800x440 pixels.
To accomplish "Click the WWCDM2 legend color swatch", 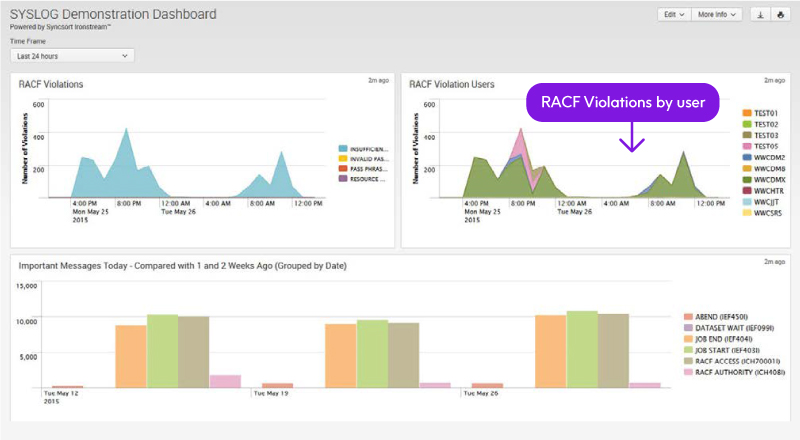I will point(747,157).
